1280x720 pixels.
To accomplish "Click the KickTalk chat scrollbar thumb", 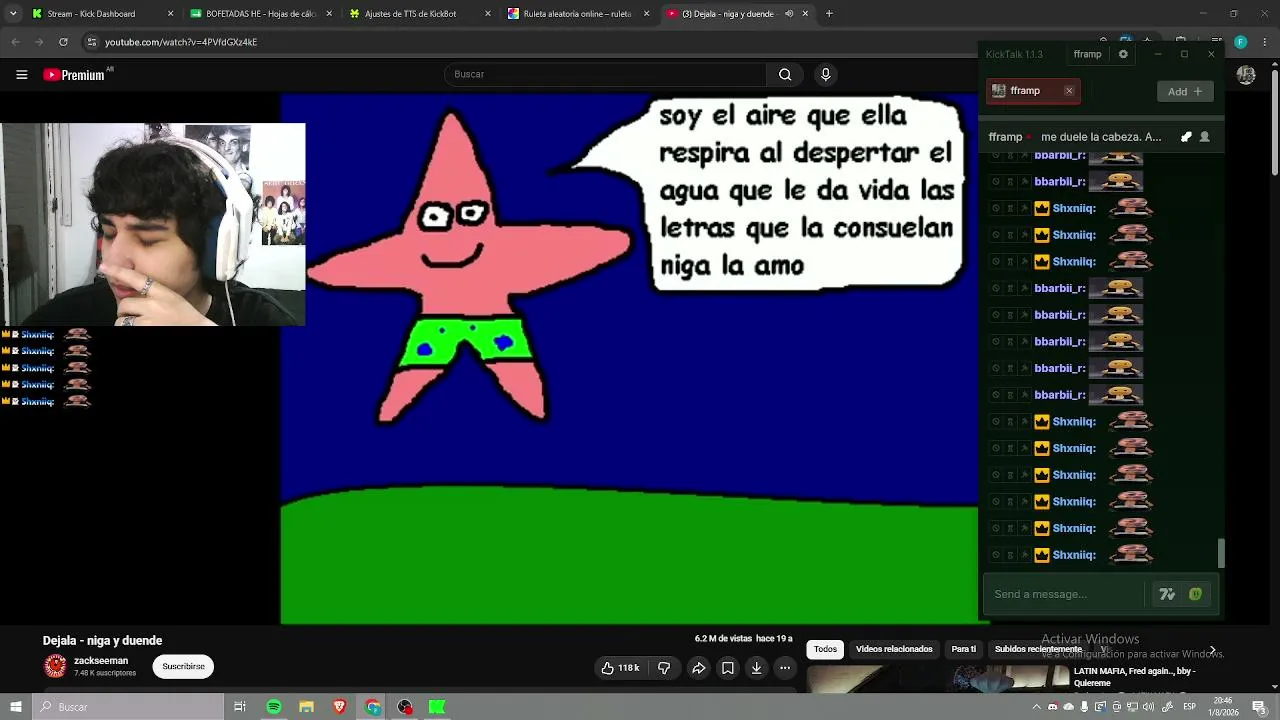I will point(1221,553).
